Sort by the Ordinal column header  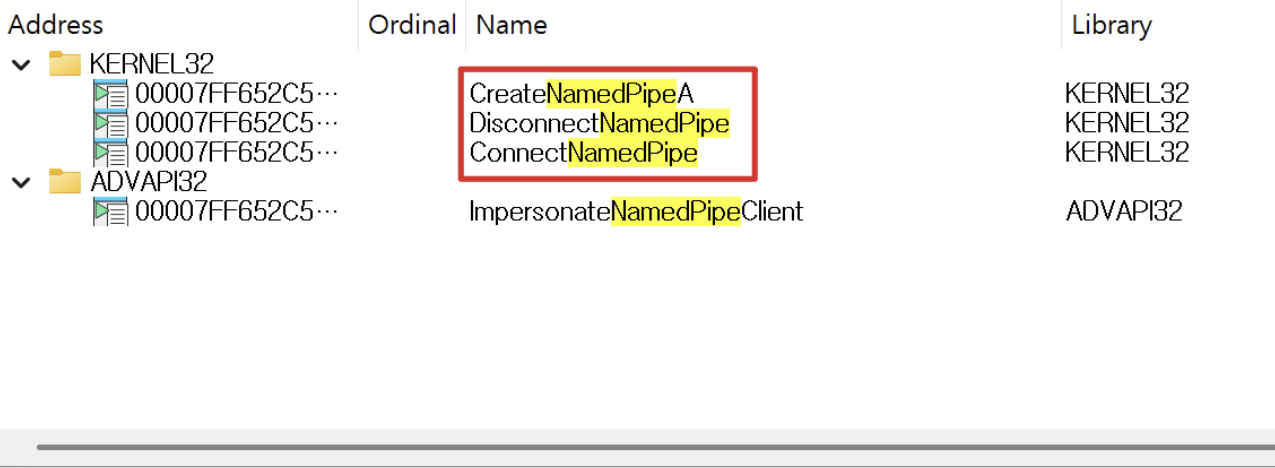[x=412, y=25]
